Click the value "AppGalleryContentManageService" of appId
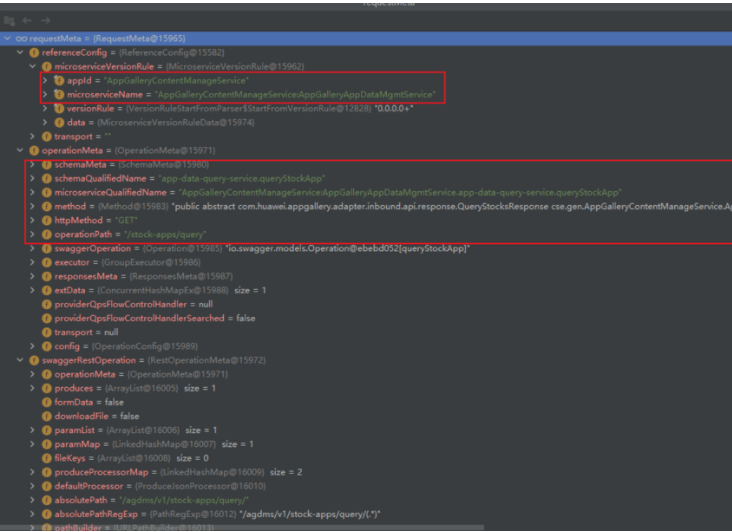The image size is (732, 532). click(176, 80)
